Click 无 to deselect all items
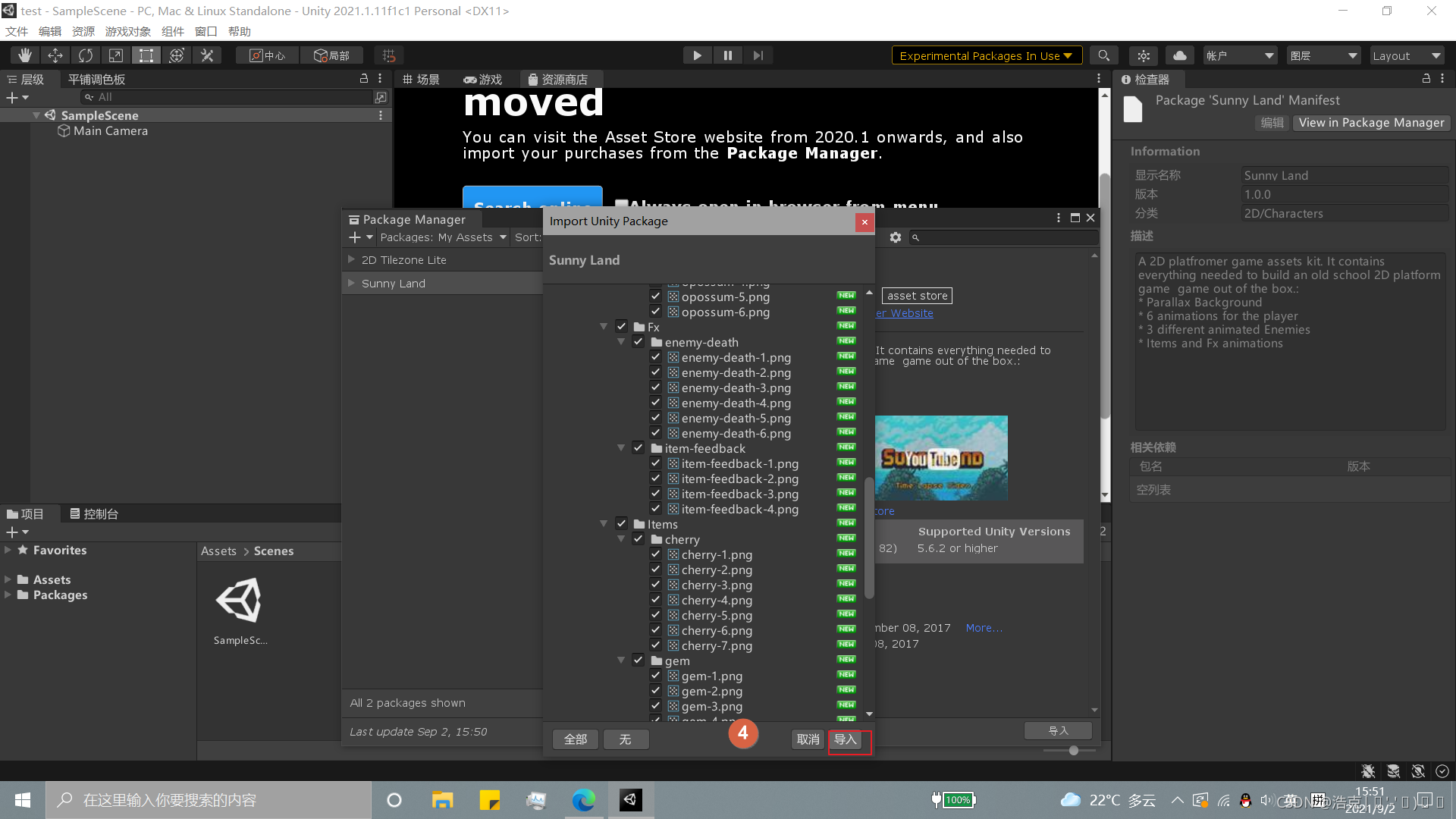The image size is (1456, 819). (x=626, y=739)
